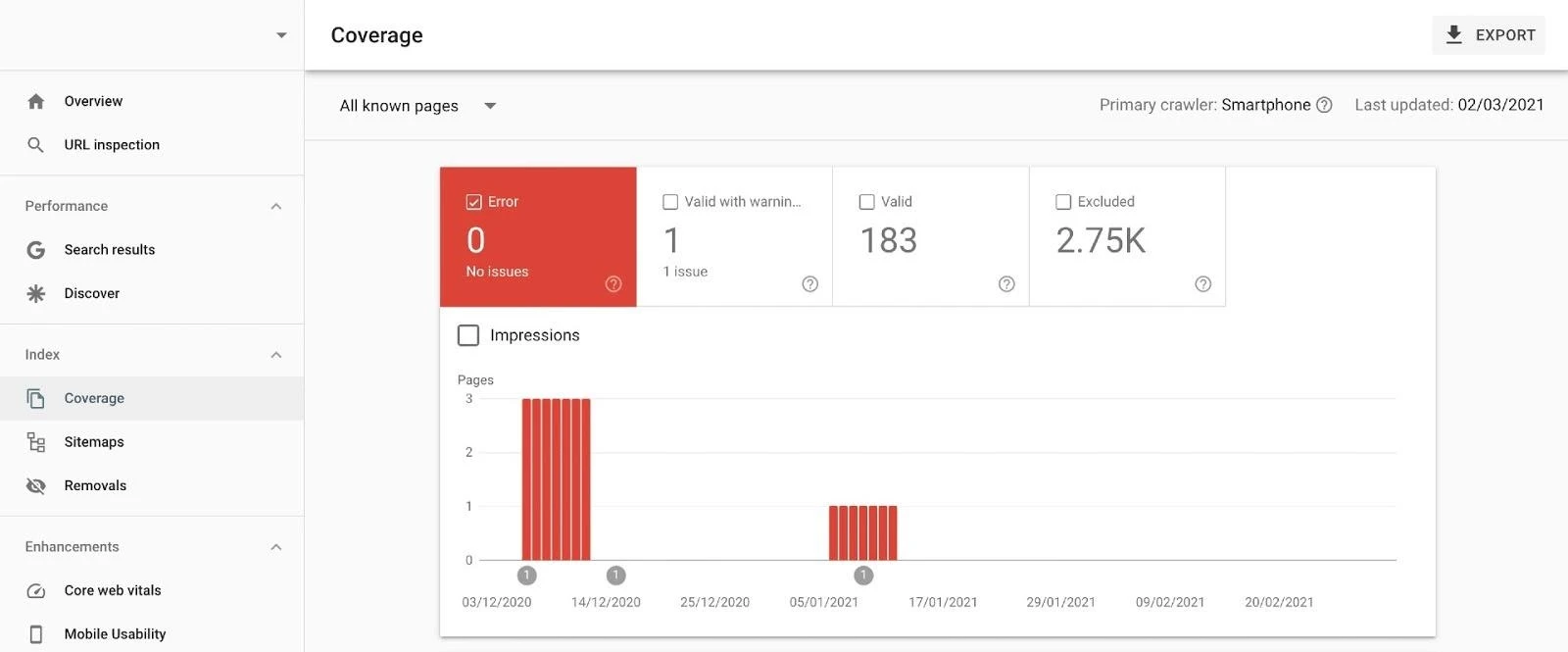1568x652 pixels.
Task: Click the Discover asterisk icon
Action: click(36, 293)
